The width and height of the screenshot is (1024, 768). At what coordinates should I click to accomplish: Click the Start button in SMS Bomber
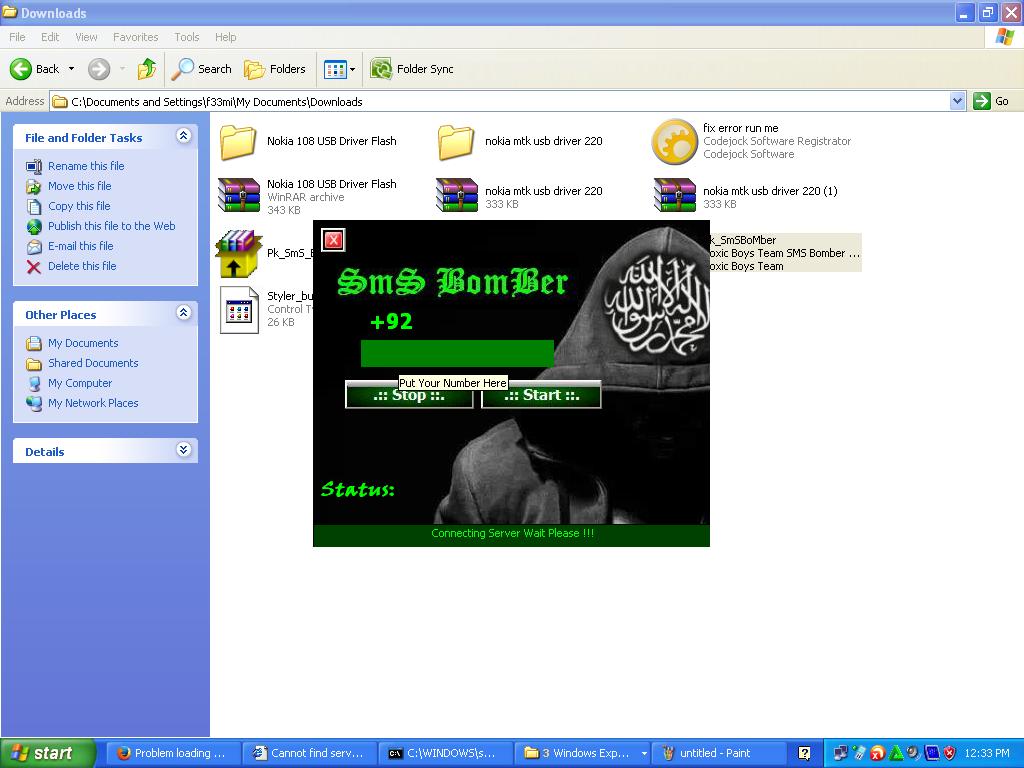pyautogui.click(x=541, y=396)
